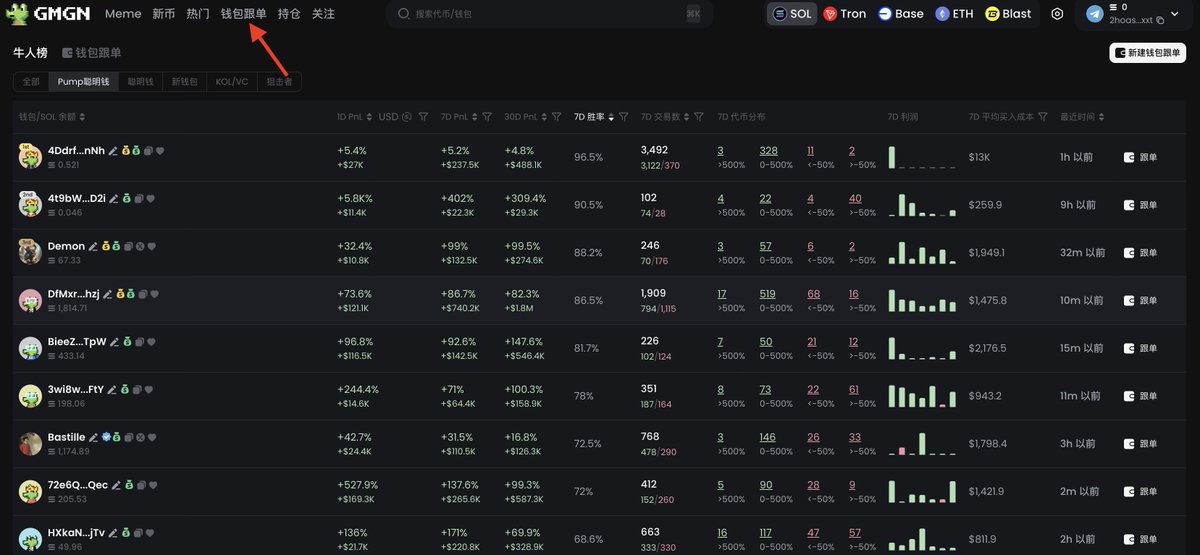The image size is (1200, 555).
Task: Open the hexagon settings icon in header
Action: point(1057,14)
